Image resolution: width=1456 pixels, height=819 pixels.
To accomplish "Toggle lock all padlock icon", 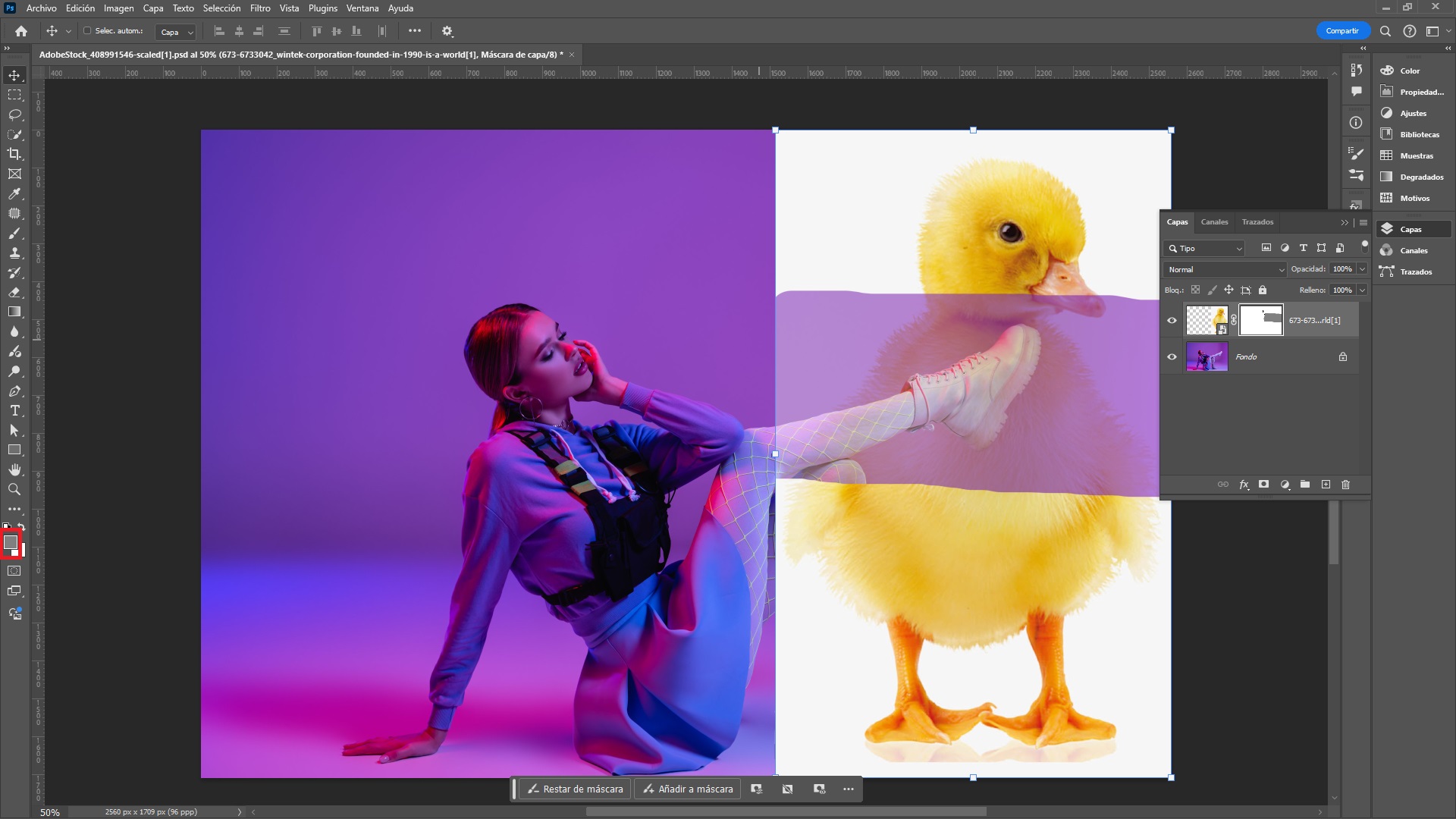I will [x=1263, y=290].
